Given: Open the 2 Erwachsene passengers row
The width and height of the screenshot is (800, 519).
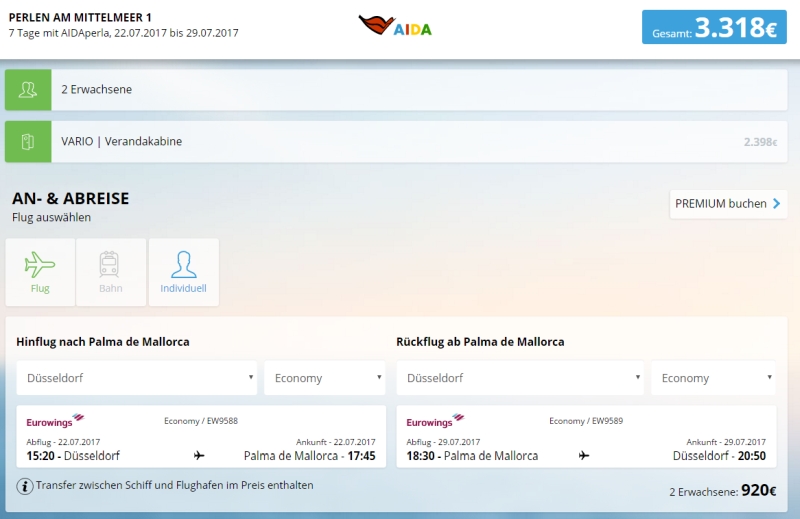Looking at the screenshot, I should [x=400, y=90].
